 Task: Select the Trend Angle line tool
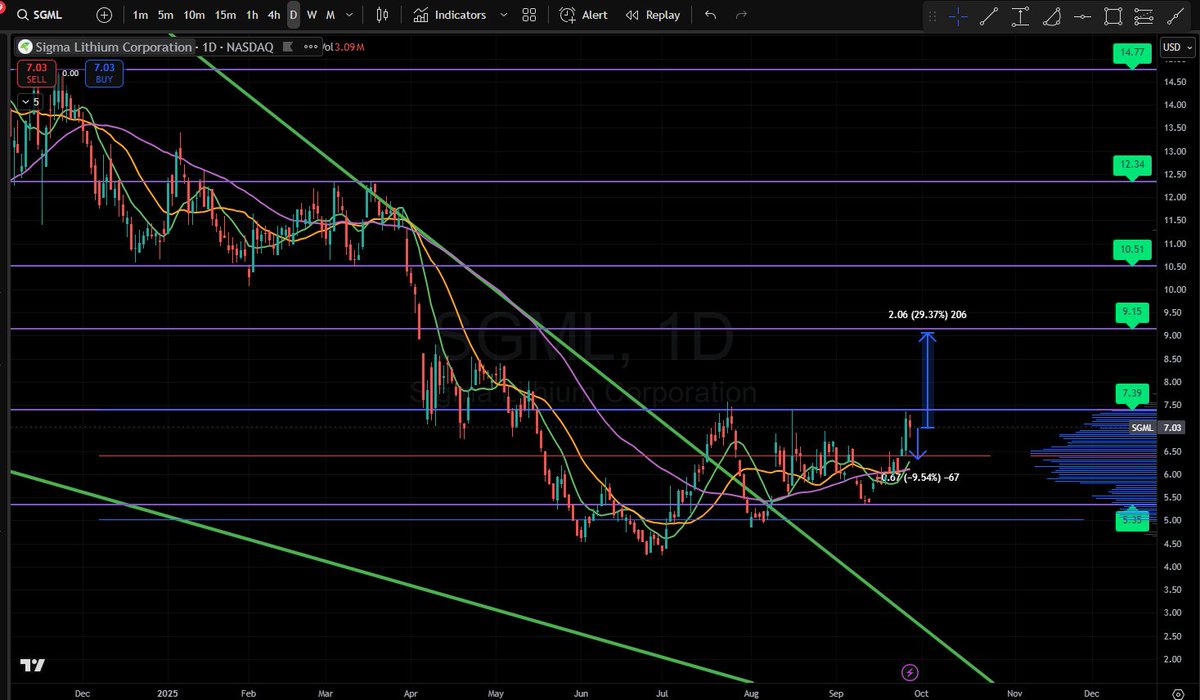(1173, 15)
